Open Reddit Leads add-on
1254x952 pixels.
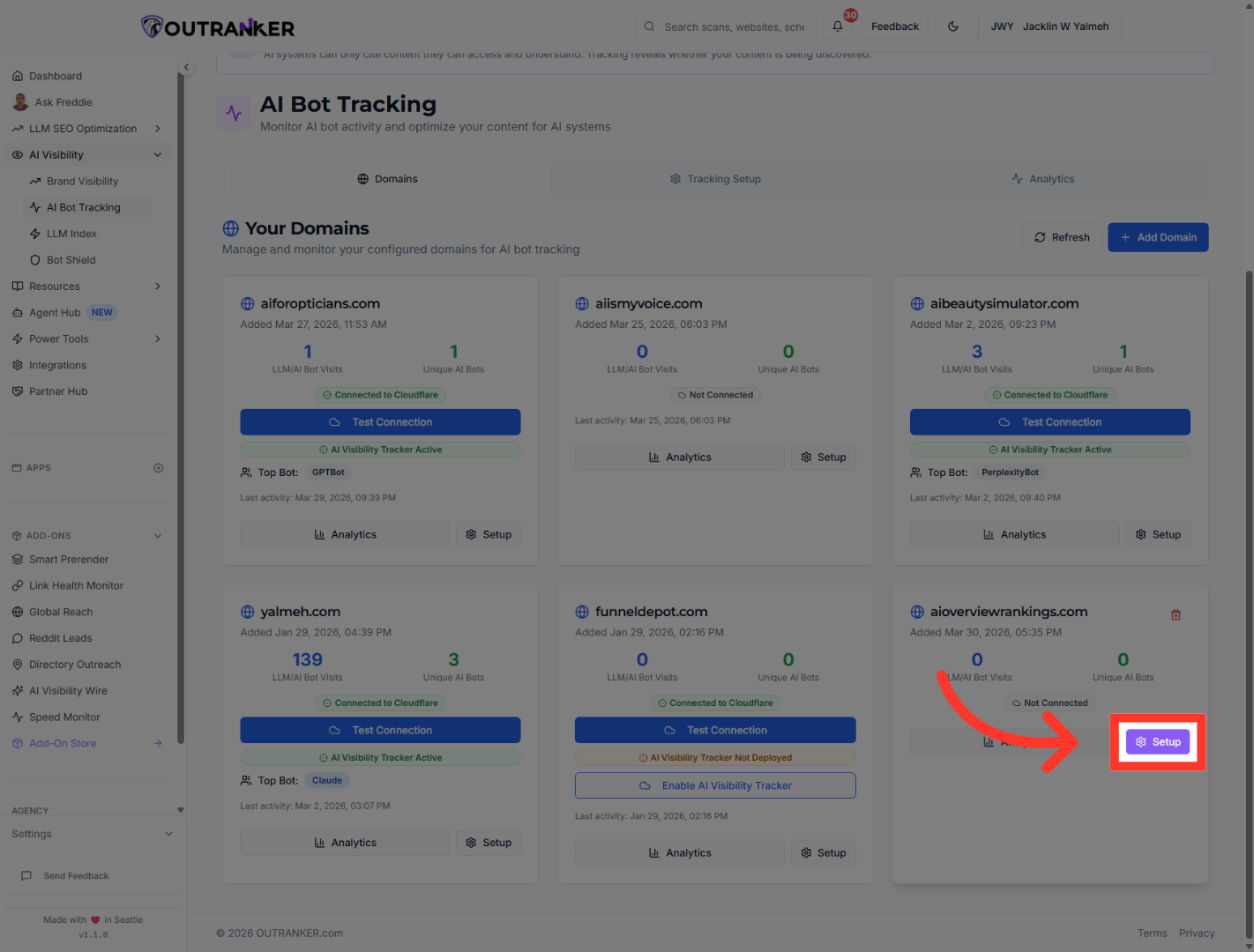pos(60,638)
